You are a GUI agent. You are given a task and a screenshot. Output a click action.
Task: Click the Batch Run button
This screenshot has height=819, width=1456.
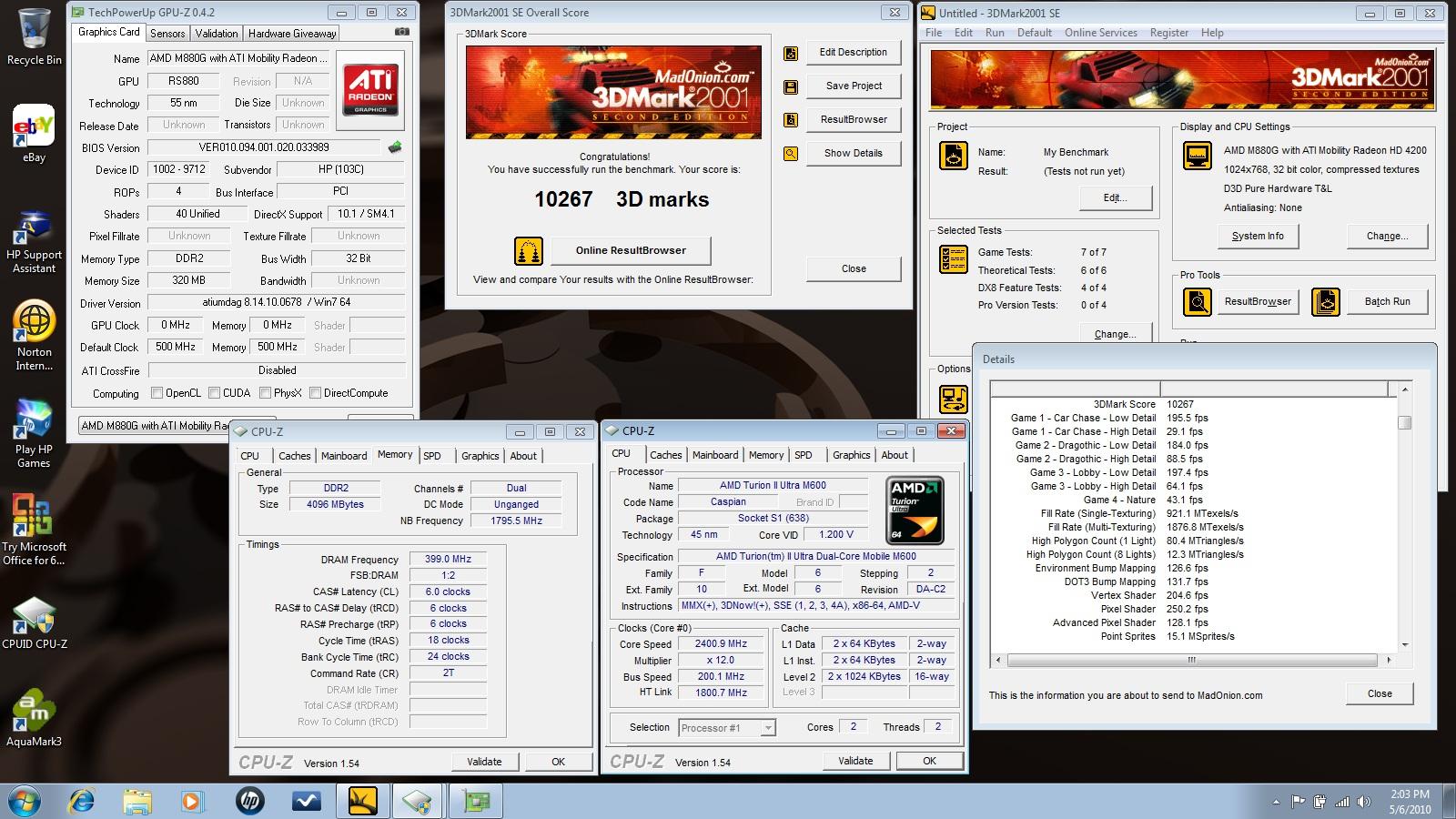(x=1387, y=301)
